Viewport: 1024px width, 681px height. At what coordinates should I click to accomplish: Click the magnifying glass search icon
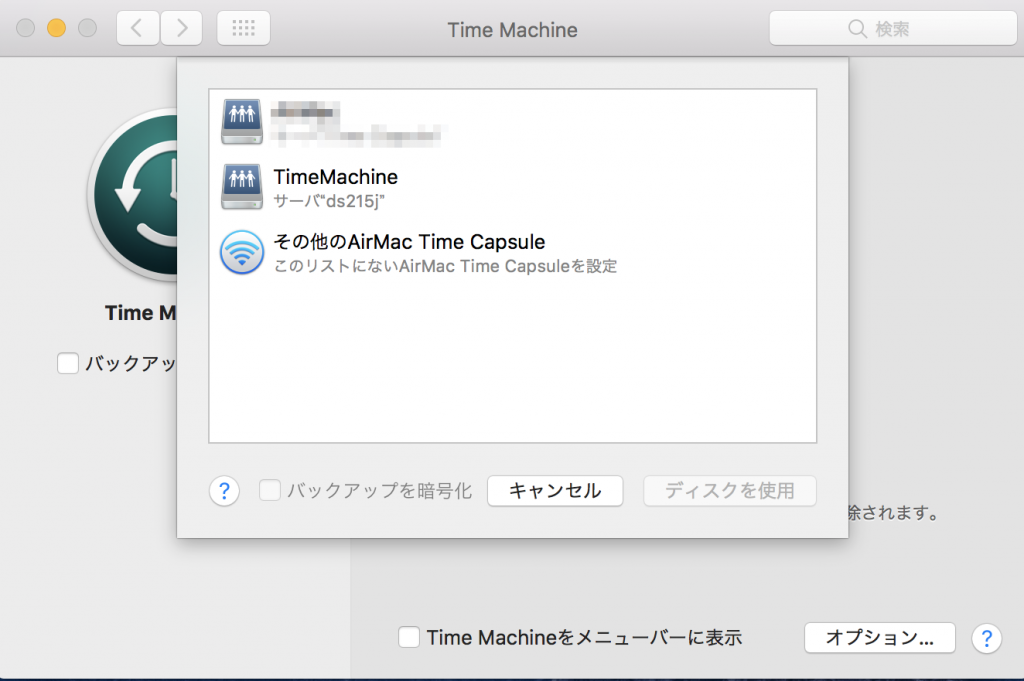857,29
